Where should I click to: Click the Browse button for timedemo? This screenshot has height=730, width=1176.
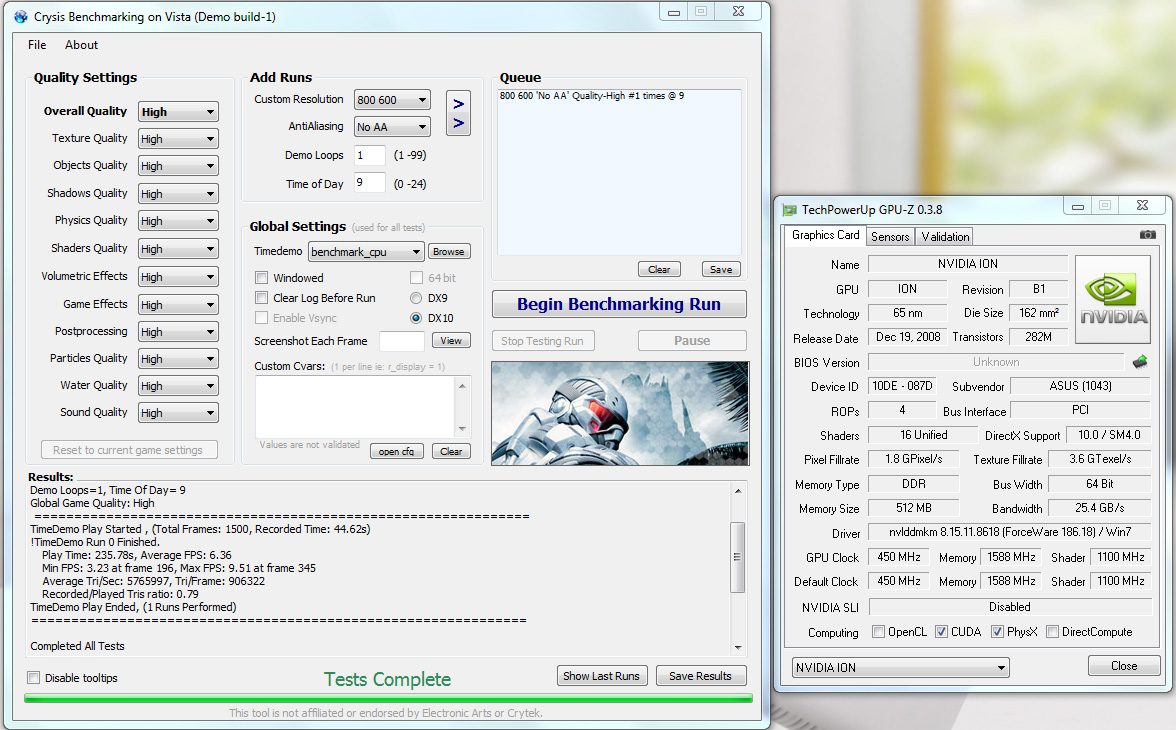pyautogui.click(x=448, y=251)
